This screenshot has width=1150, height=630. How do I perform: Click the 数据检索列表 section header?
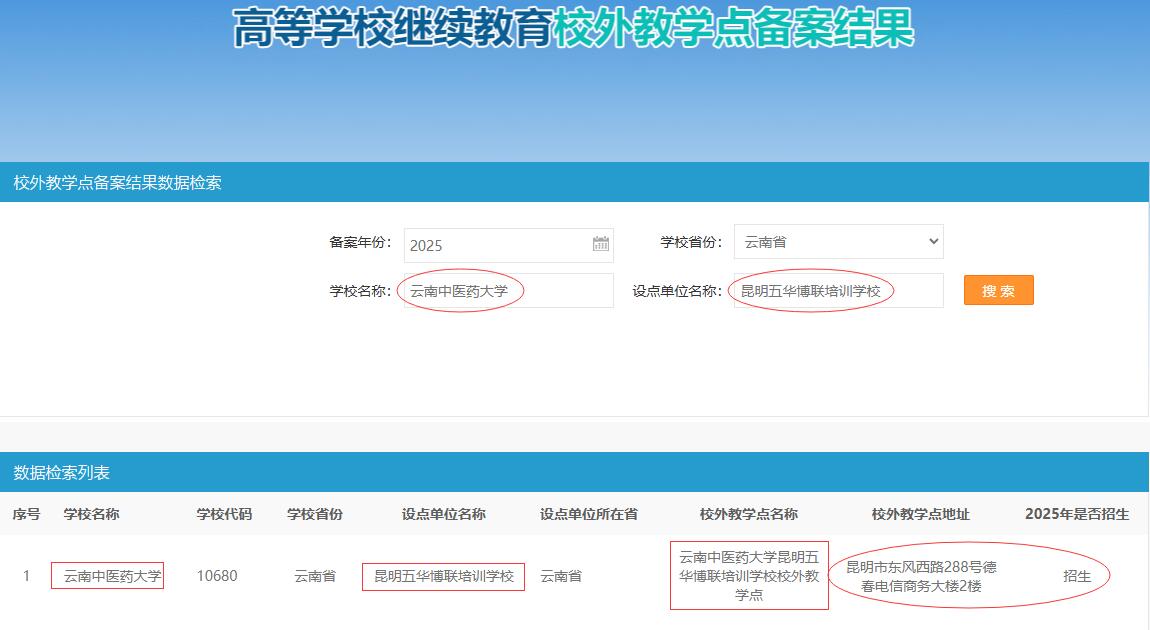coord(62,472)
